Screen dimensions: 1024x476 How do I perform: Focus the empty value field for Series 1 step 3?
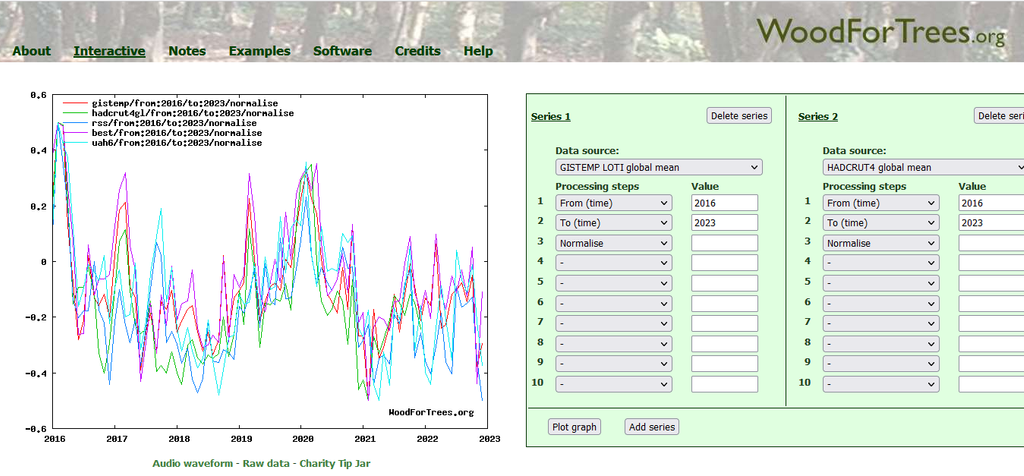[724, 243]
